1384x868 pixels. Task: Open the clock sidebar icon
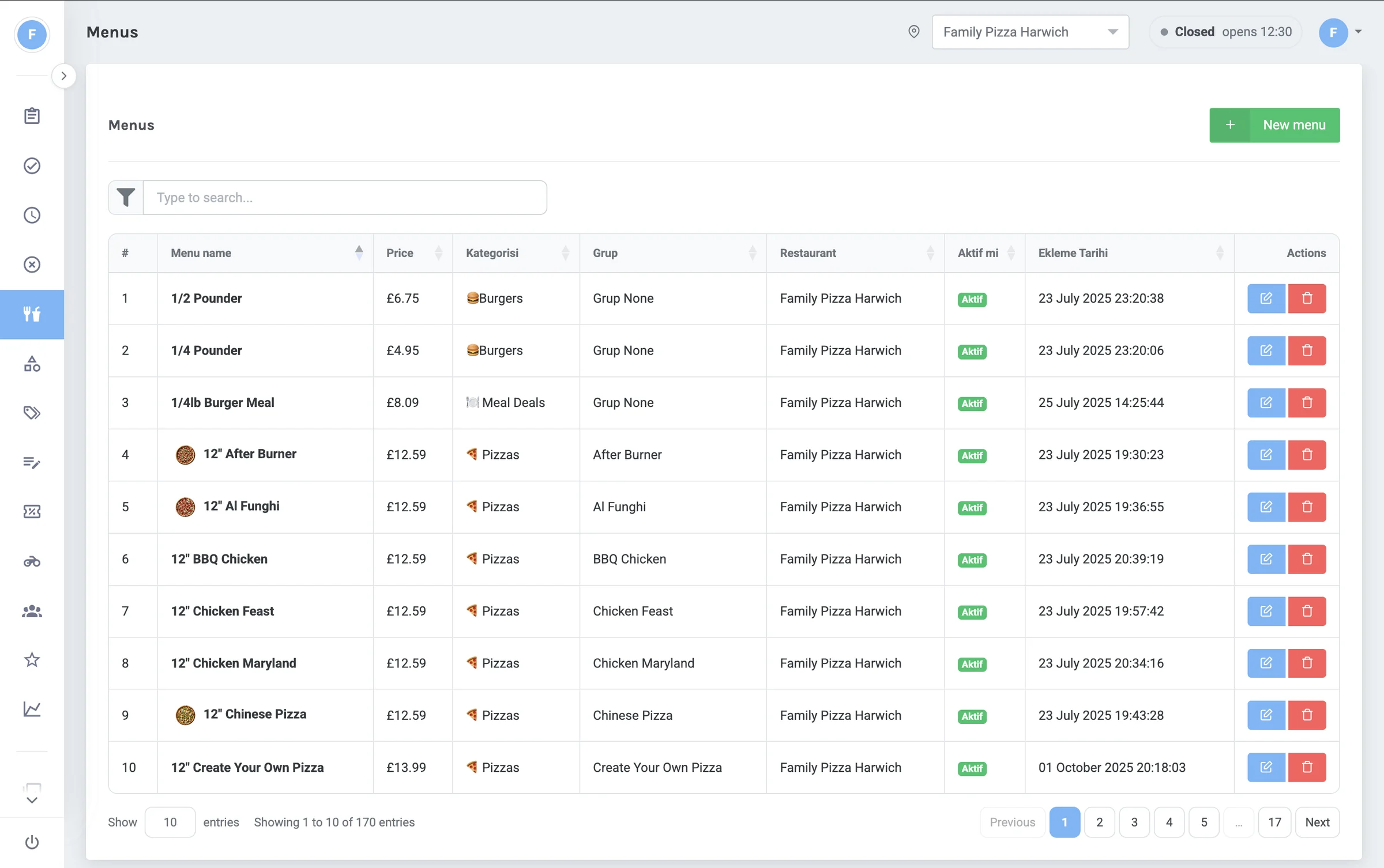(32, 215)
